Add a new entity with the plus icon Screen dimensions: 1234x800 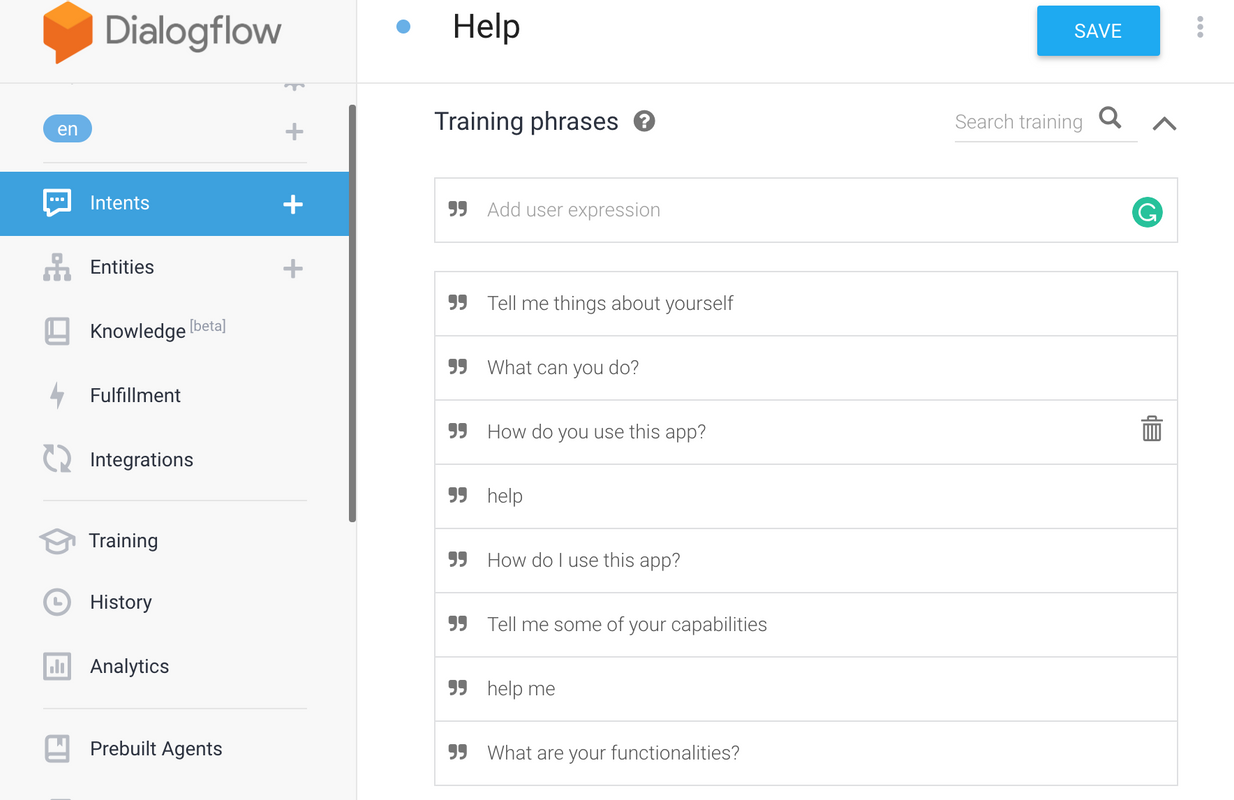click(x=293, y=268)
